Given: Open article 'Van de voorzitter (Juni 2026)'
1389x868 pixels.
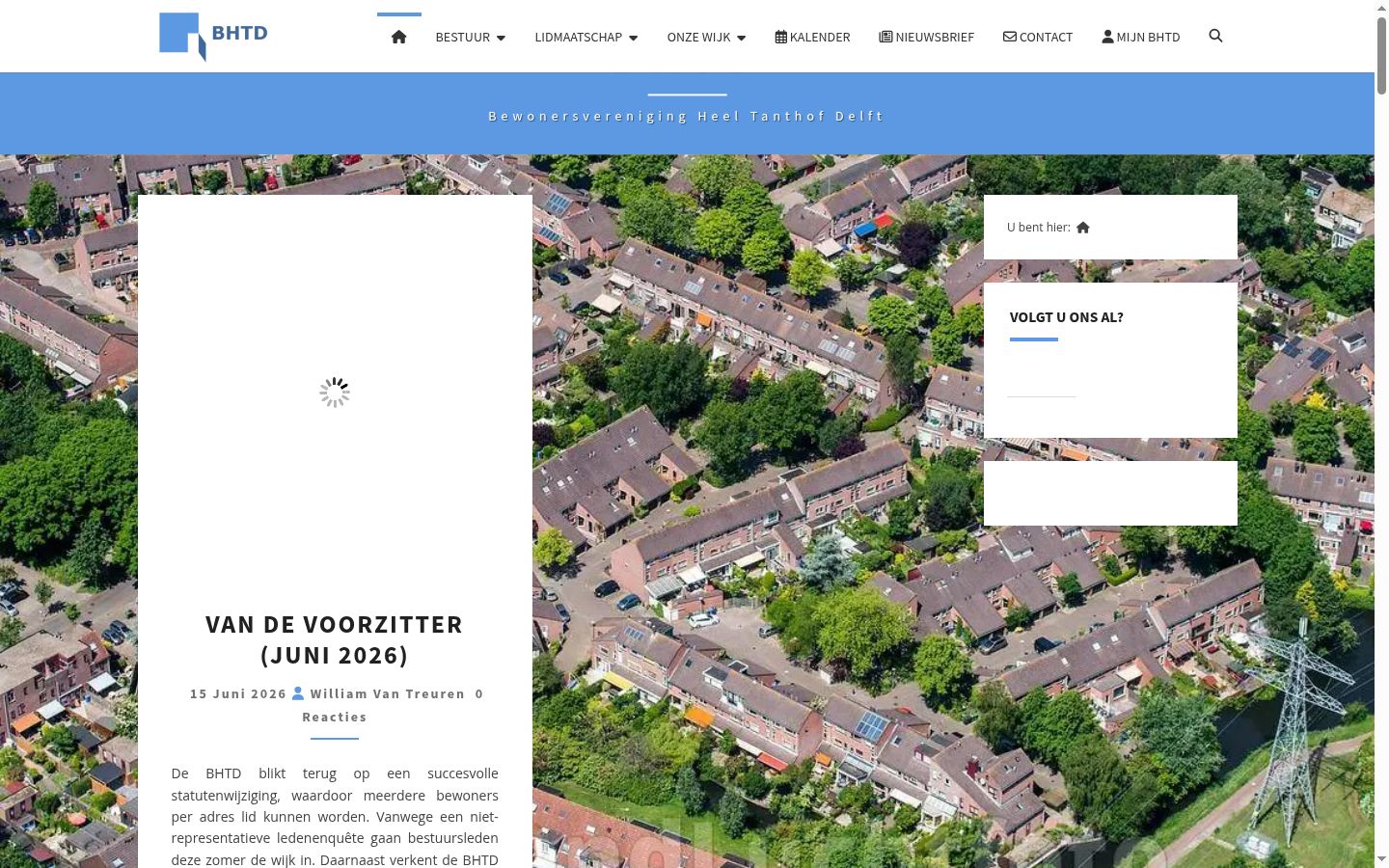Looking at the screenshot, I should [x=335, y=639].
